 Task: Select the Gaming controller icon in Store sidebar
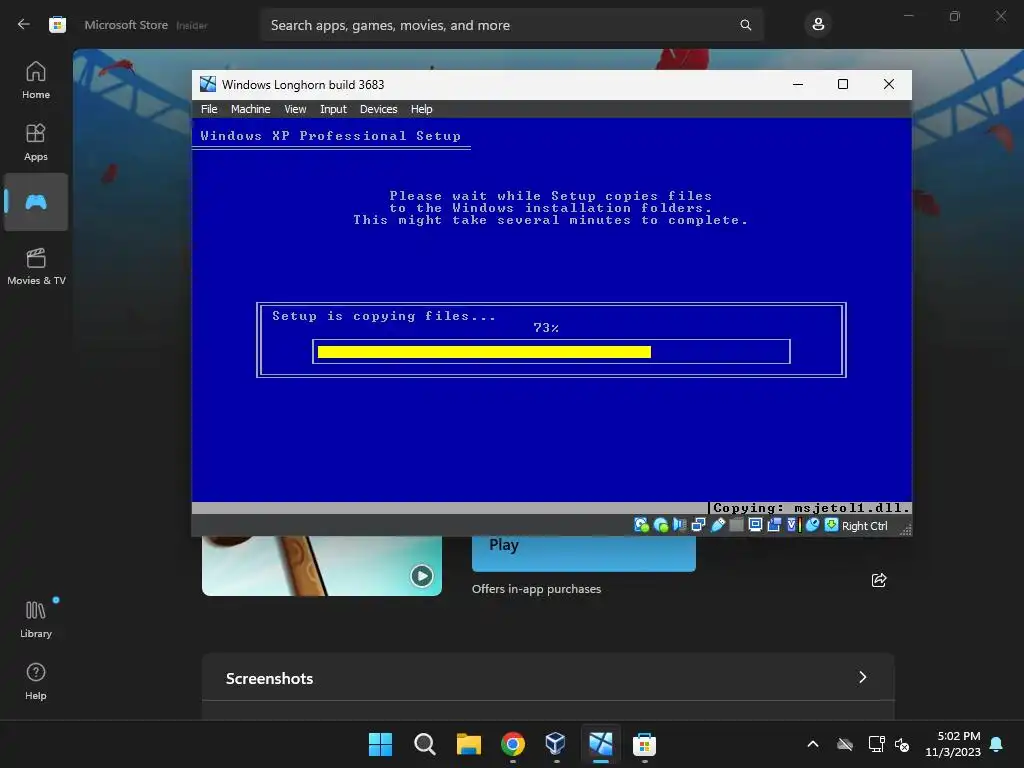tap(36, 202)
